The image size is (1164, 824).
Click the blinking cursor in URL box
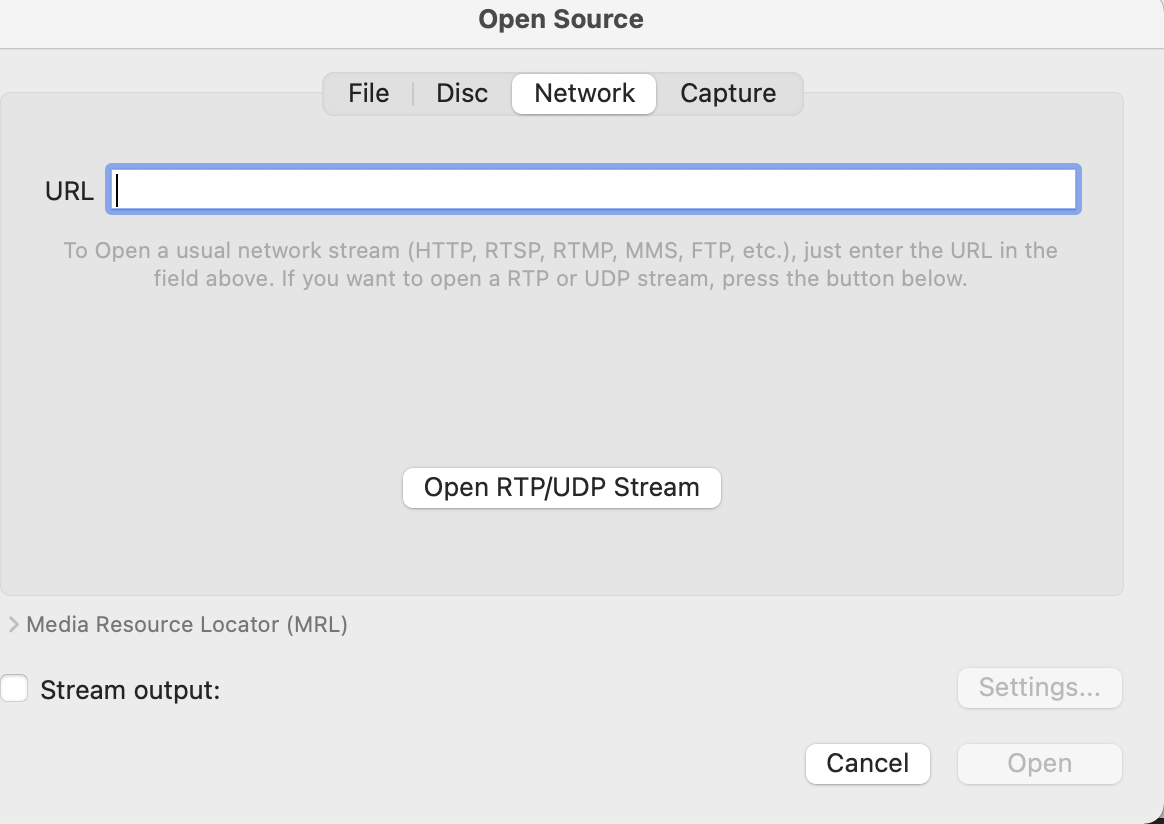(118, 190)
